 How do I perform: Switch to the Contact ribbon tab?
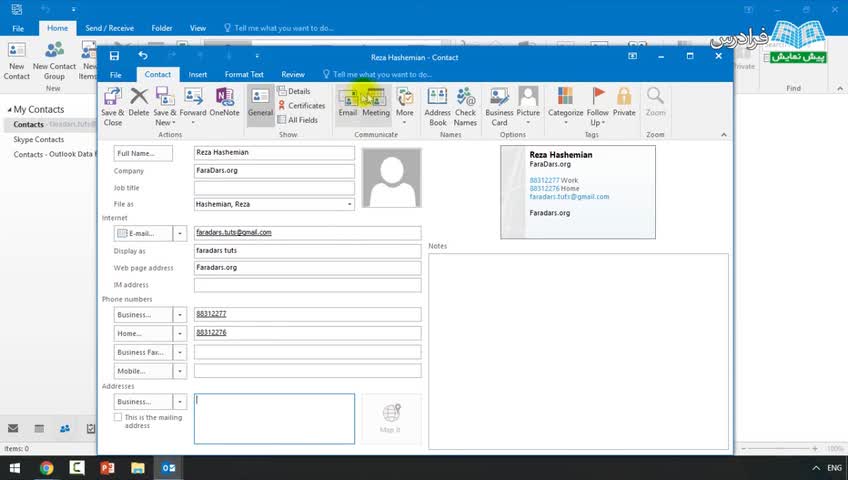(x=157, y=75)
